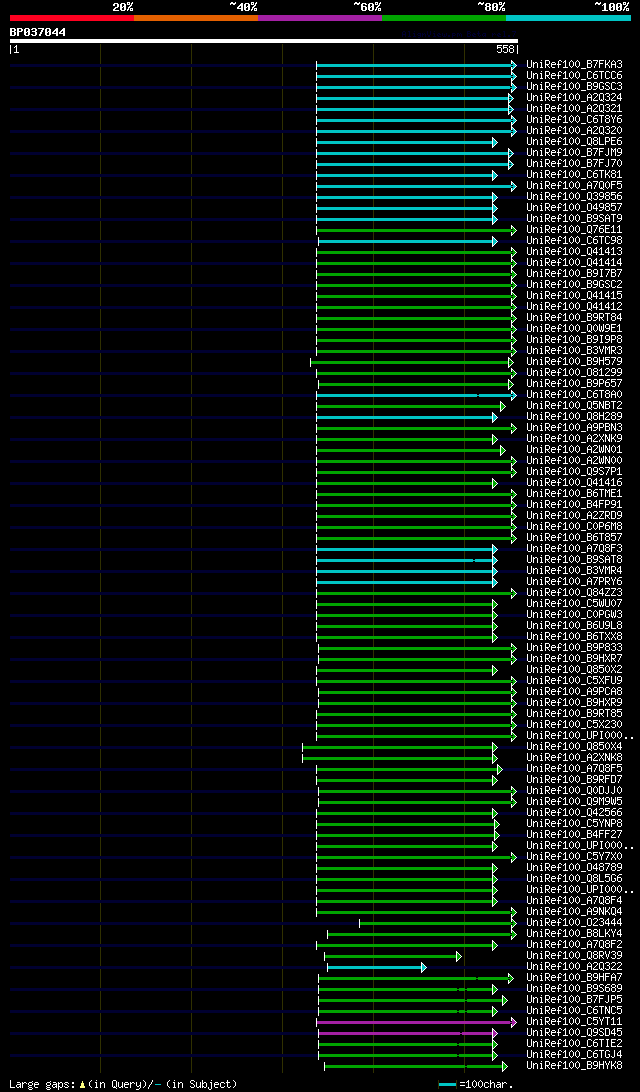
Task: Select the UniRef100_B9HYK8 label
Action: coord(575,1066)
